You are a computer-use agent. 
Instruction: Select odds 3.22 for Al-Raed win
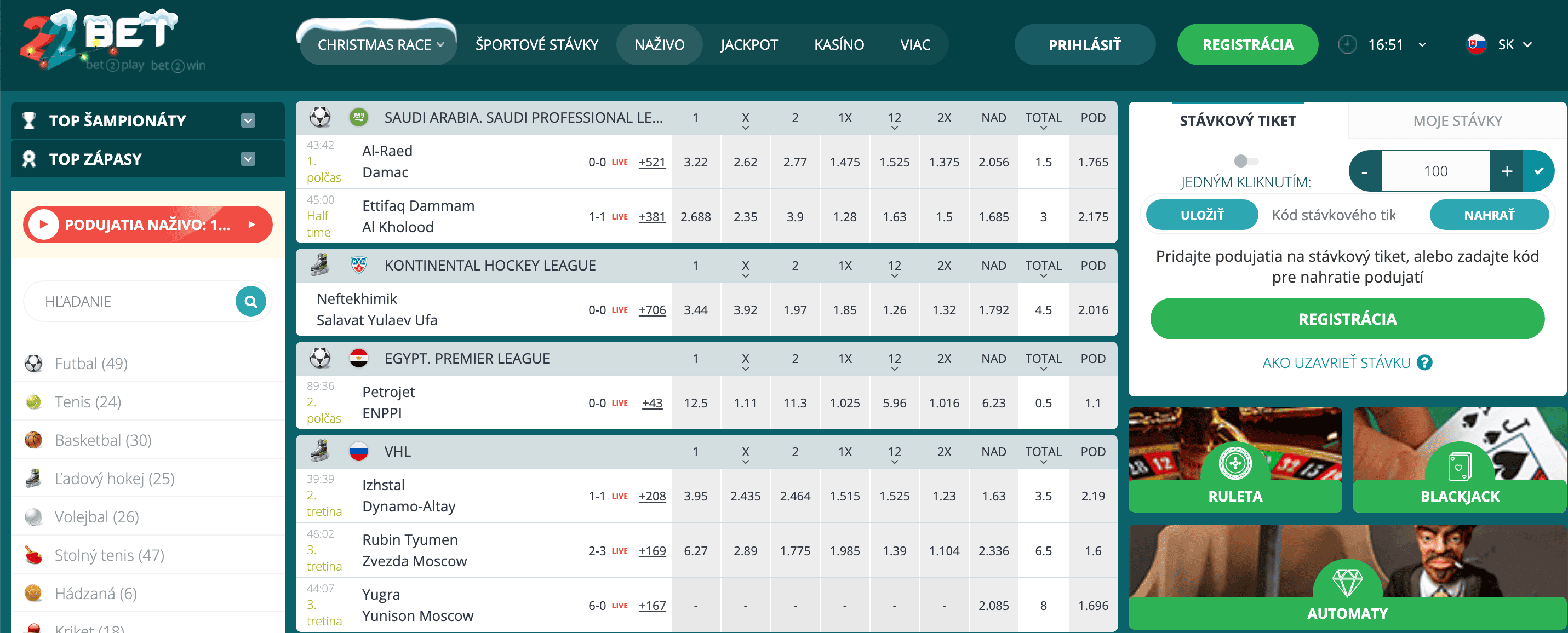[x=696, y=163]
